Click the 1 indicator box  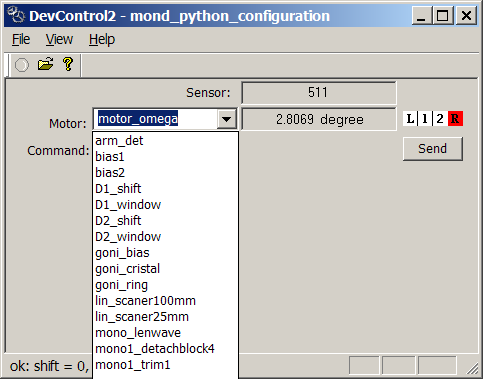point(425,119)
